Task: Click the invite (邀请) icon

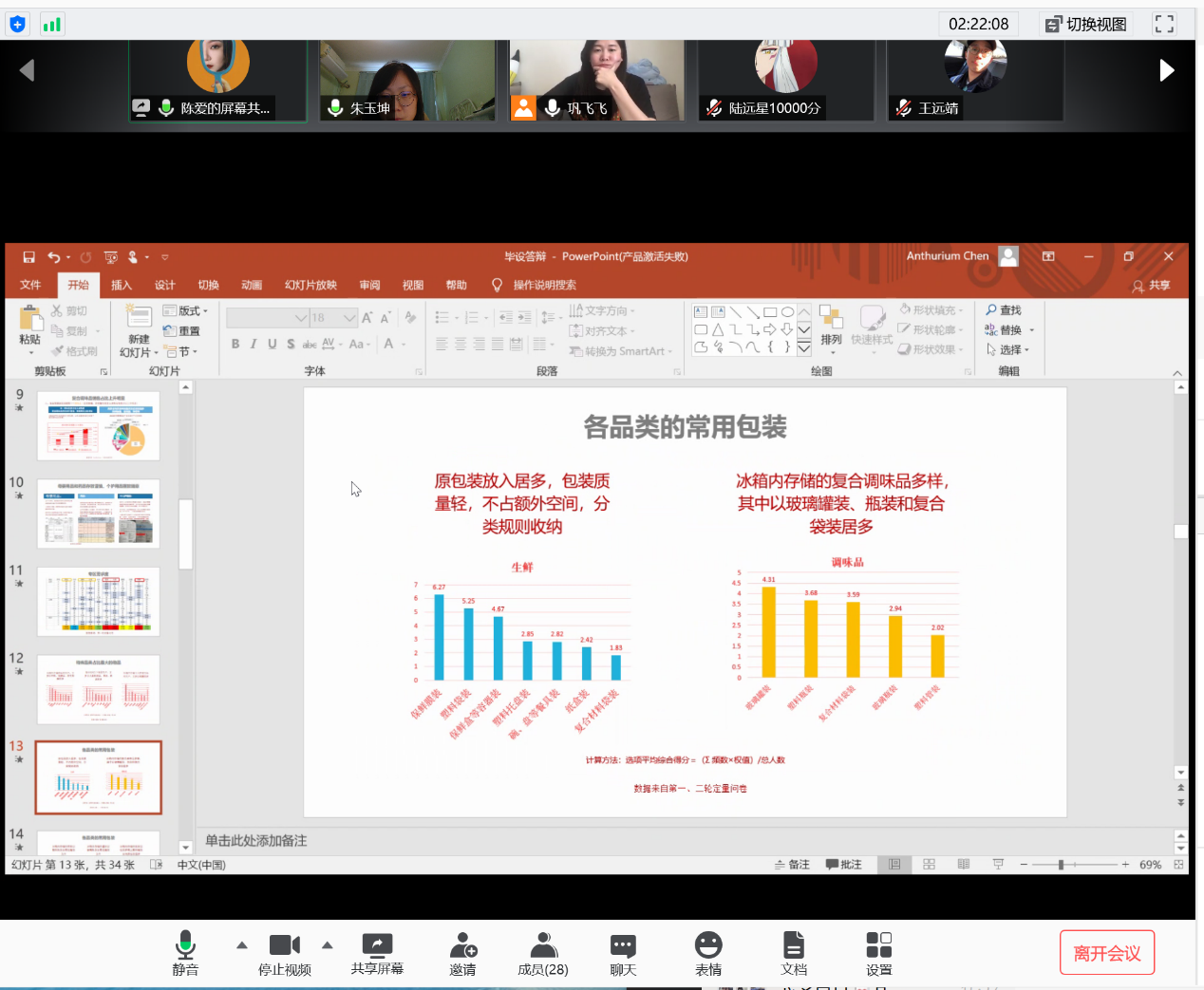Action: click(462, 945)
